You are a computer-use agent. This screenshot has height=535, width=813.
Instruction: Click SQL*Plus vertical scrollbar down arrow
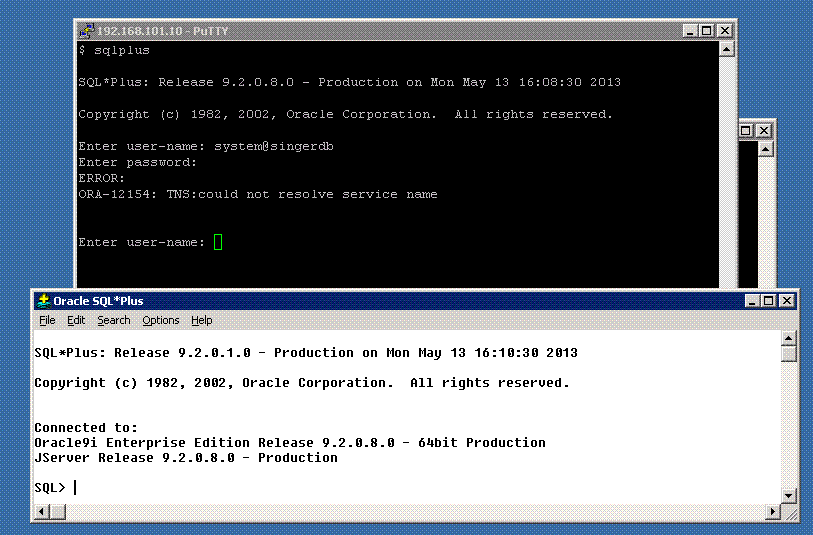788,495
